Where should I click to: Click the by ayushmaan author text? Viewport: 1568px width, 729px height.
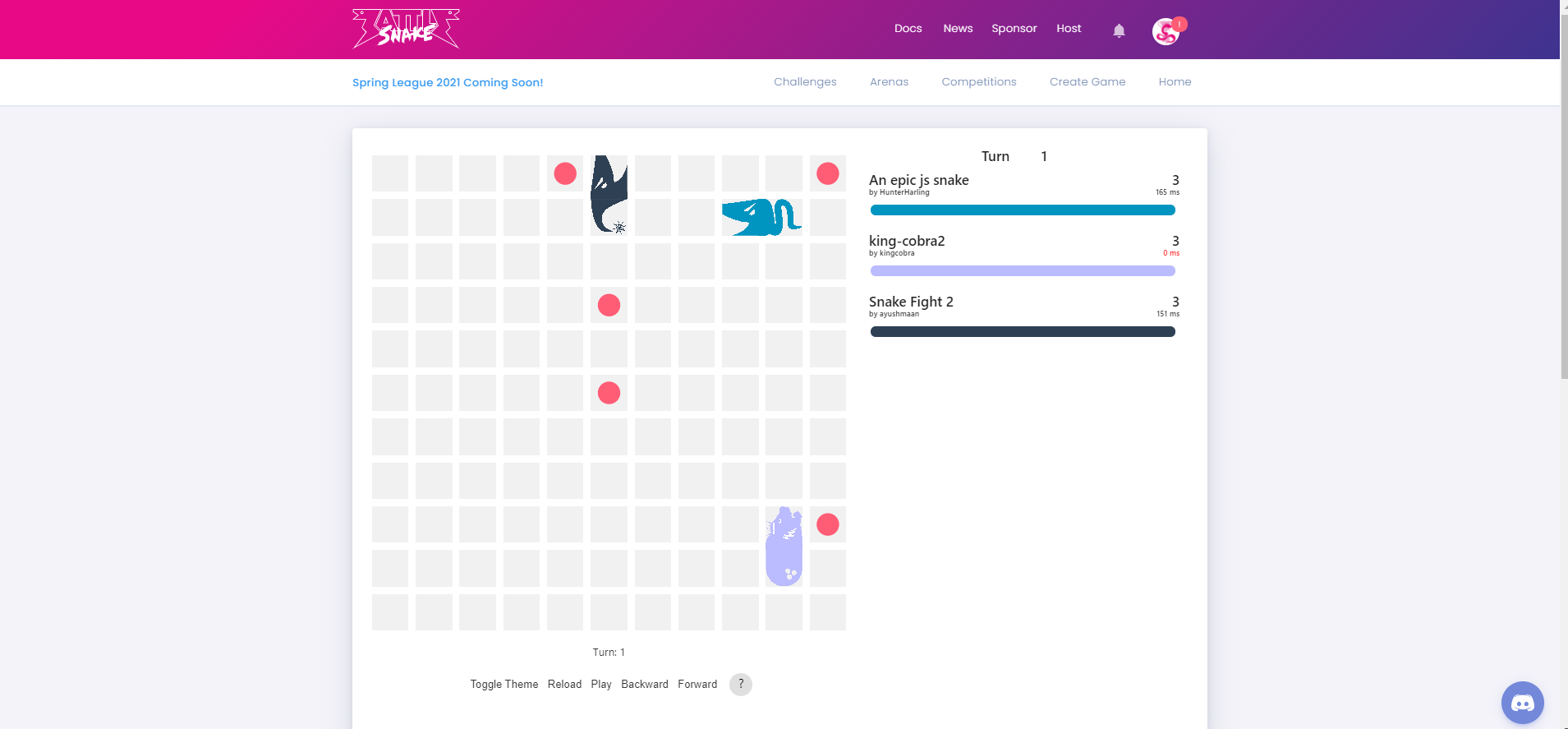point(894,314)
